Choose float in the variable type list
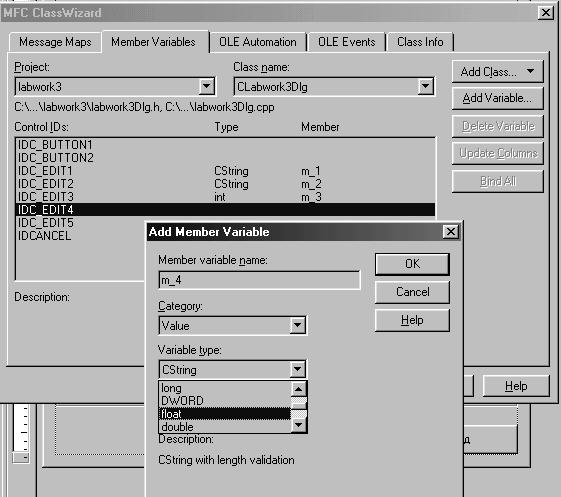561x497 pixels. point(225,414)
